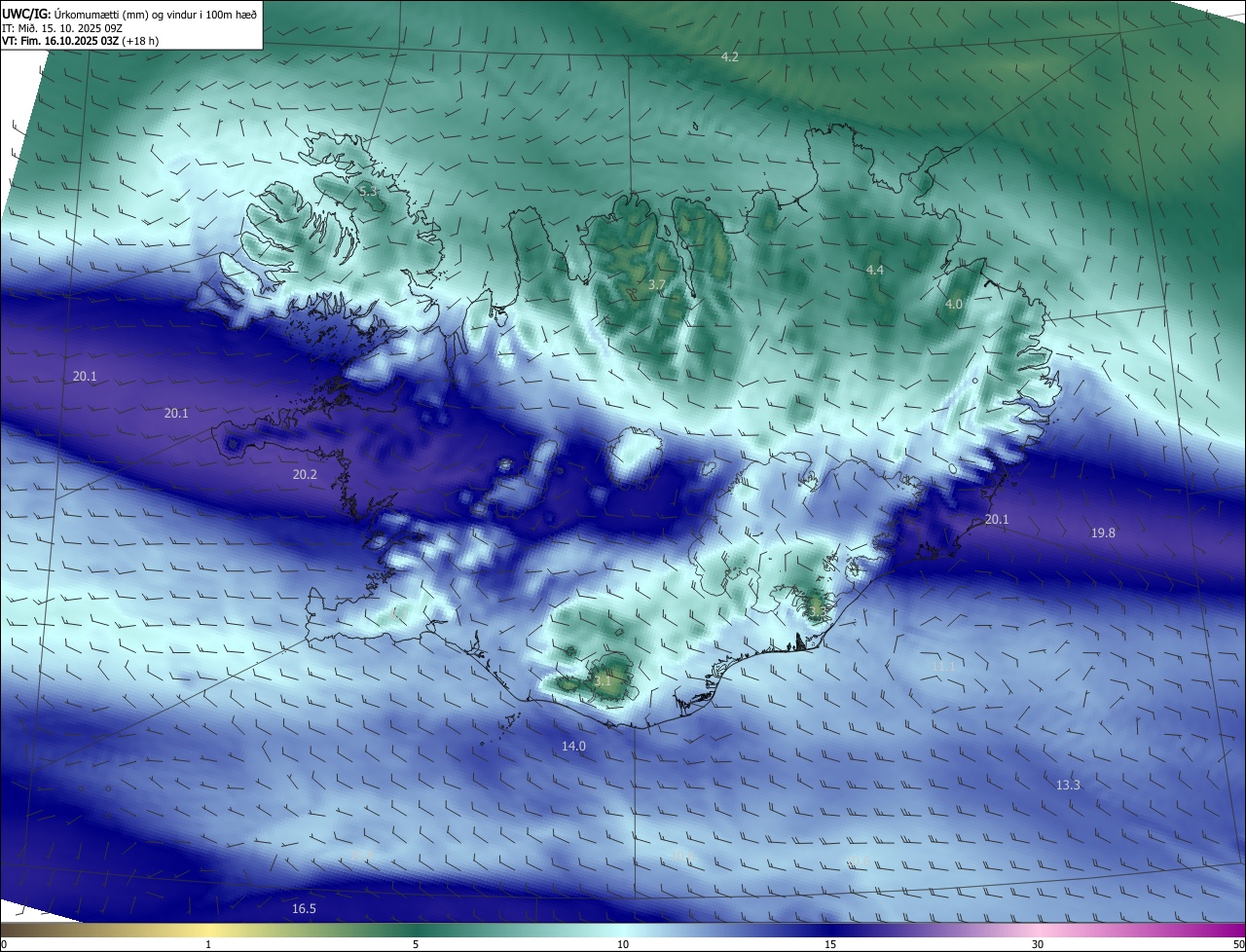Pick the green colour at the 5 tick
1246x952 pixels.
point(416,930)
